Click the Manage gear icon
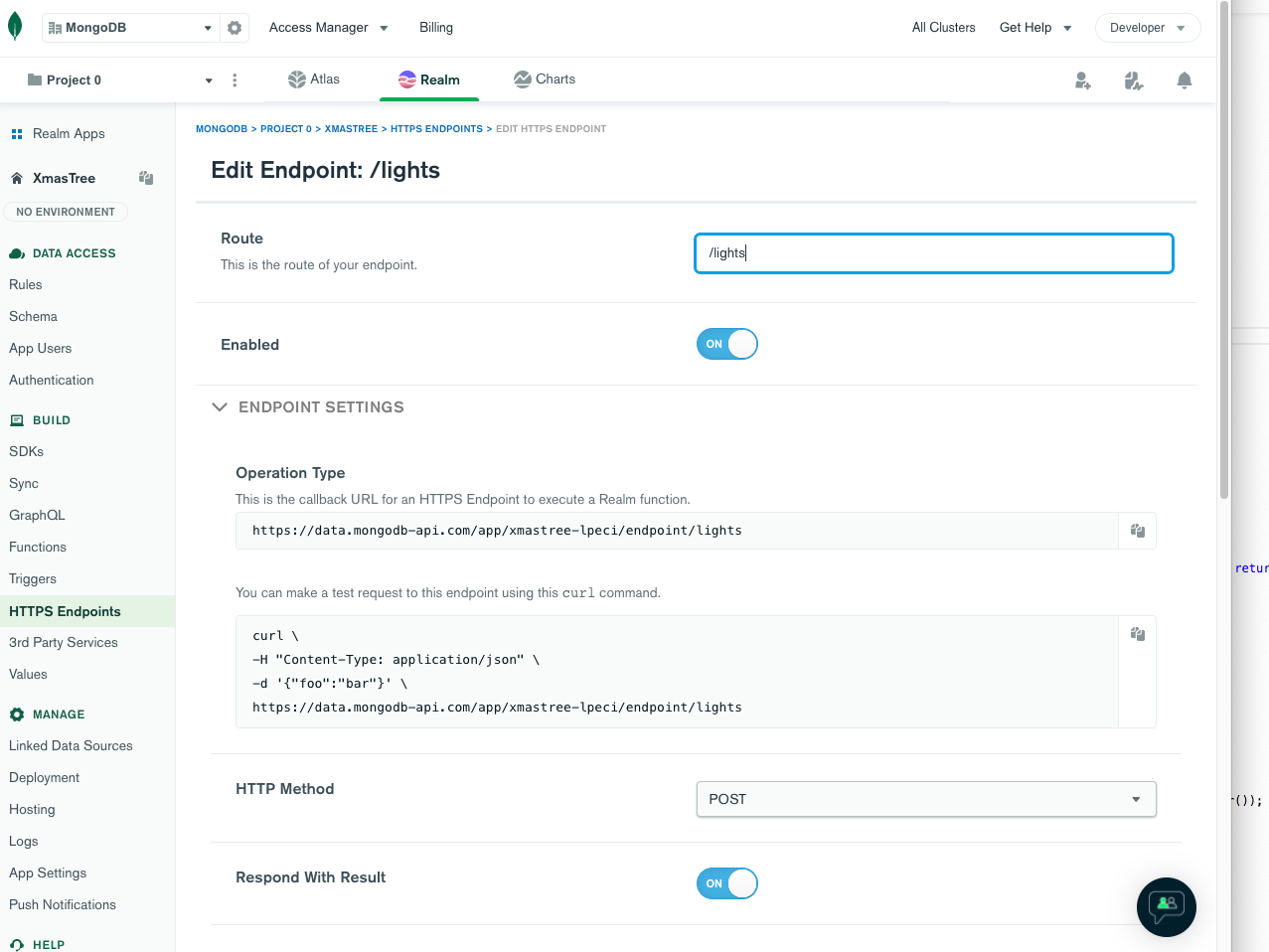The height and width of the screenshot is (952, 1269). 17,714
